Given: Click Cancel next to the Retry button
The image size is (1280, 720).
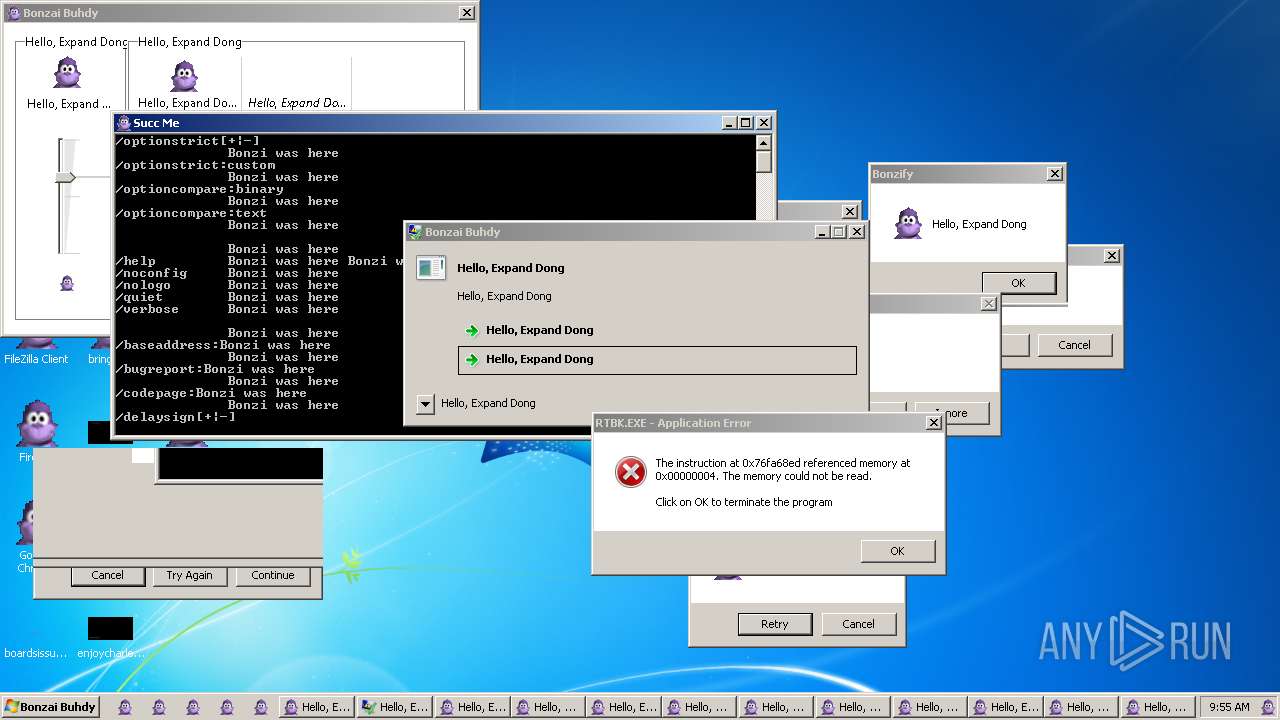Looking at the screenshot, I should [x=858, y=624].
